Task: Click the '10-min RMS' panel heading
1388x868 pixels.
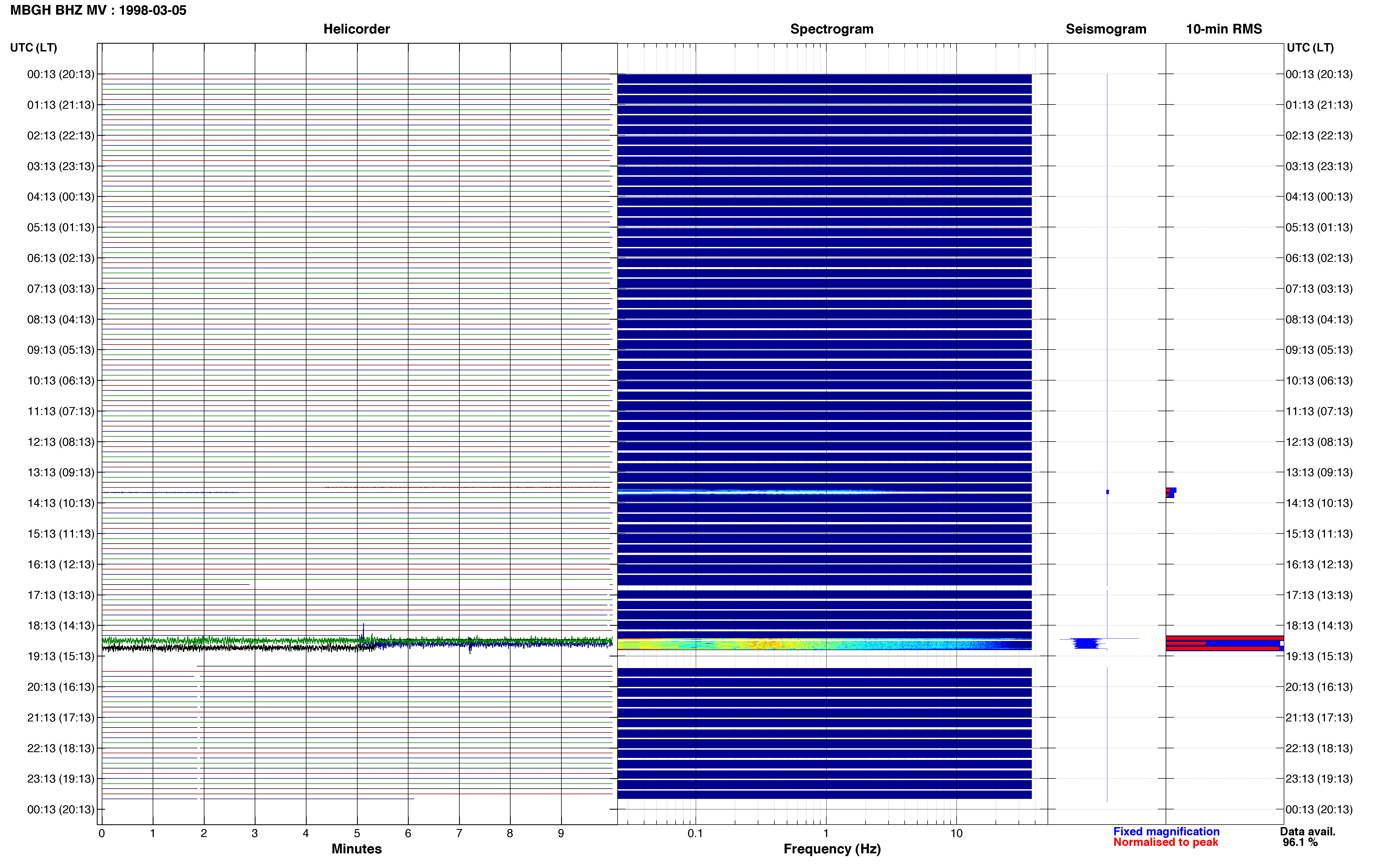Action: tap(1224, 29)
